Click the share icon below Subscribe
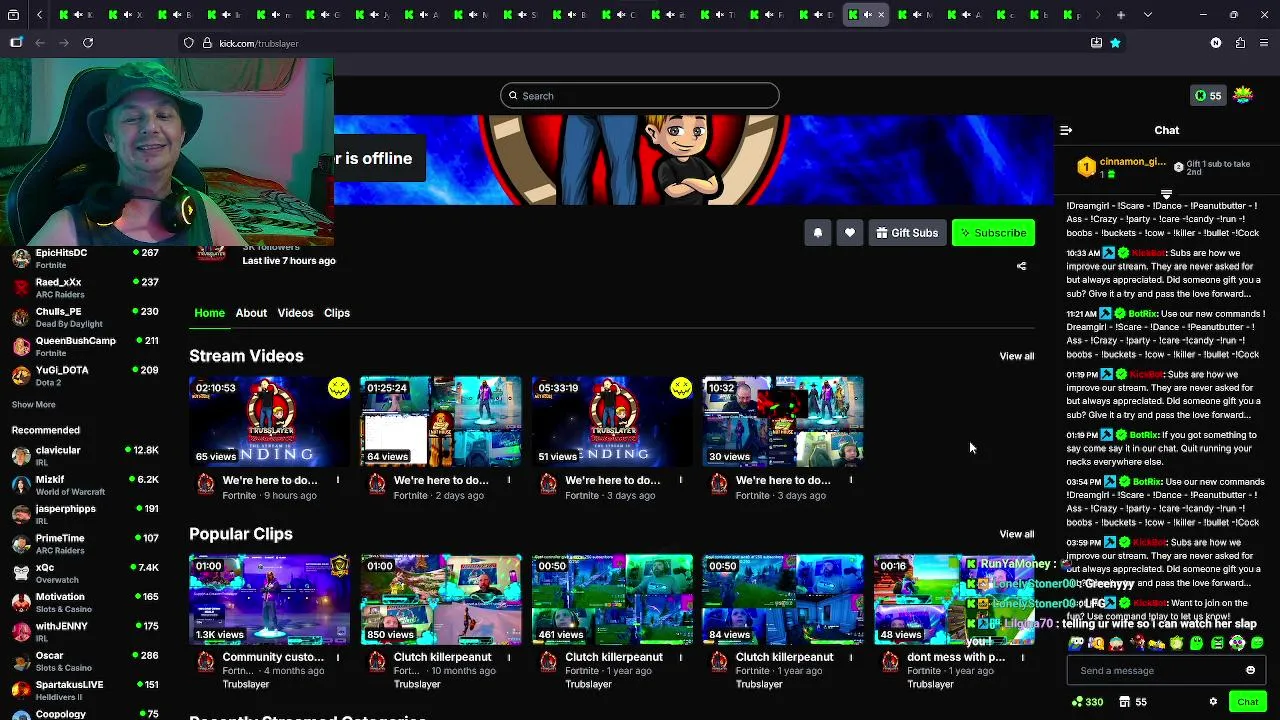Viewport: 1280px width, 720px height. [x=1021, y=266]
